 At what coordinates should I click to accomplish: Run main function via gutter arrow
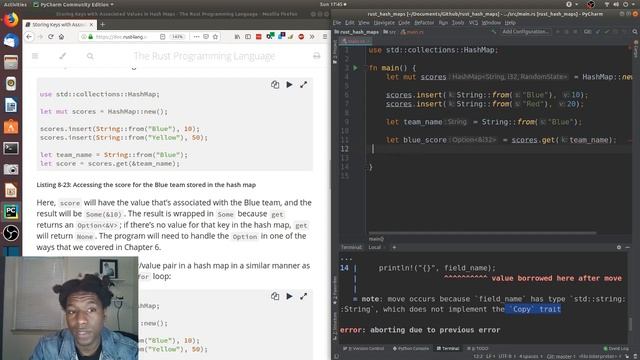pos(356,68)
